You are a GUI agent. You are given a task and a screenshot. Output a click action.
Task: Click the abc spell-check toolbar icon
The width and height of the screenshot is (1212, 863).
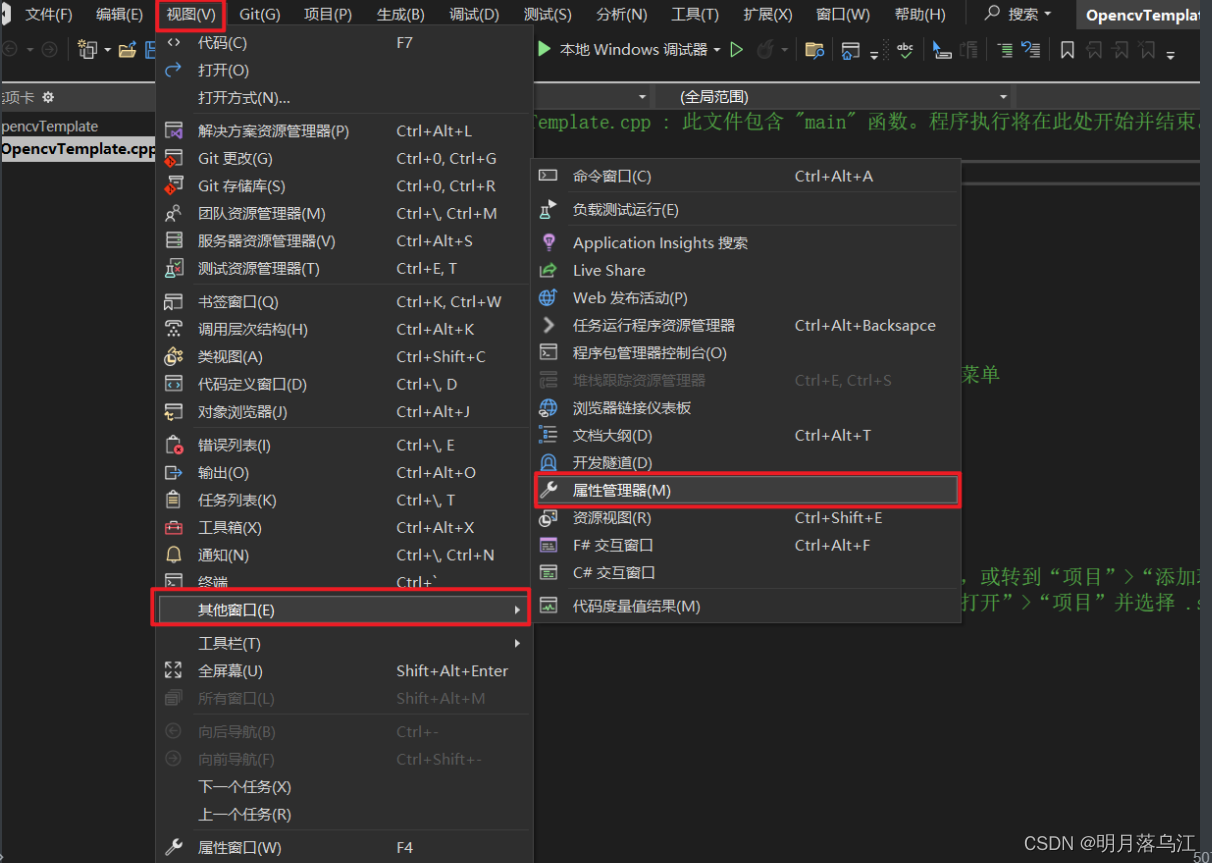pos(903,49)
